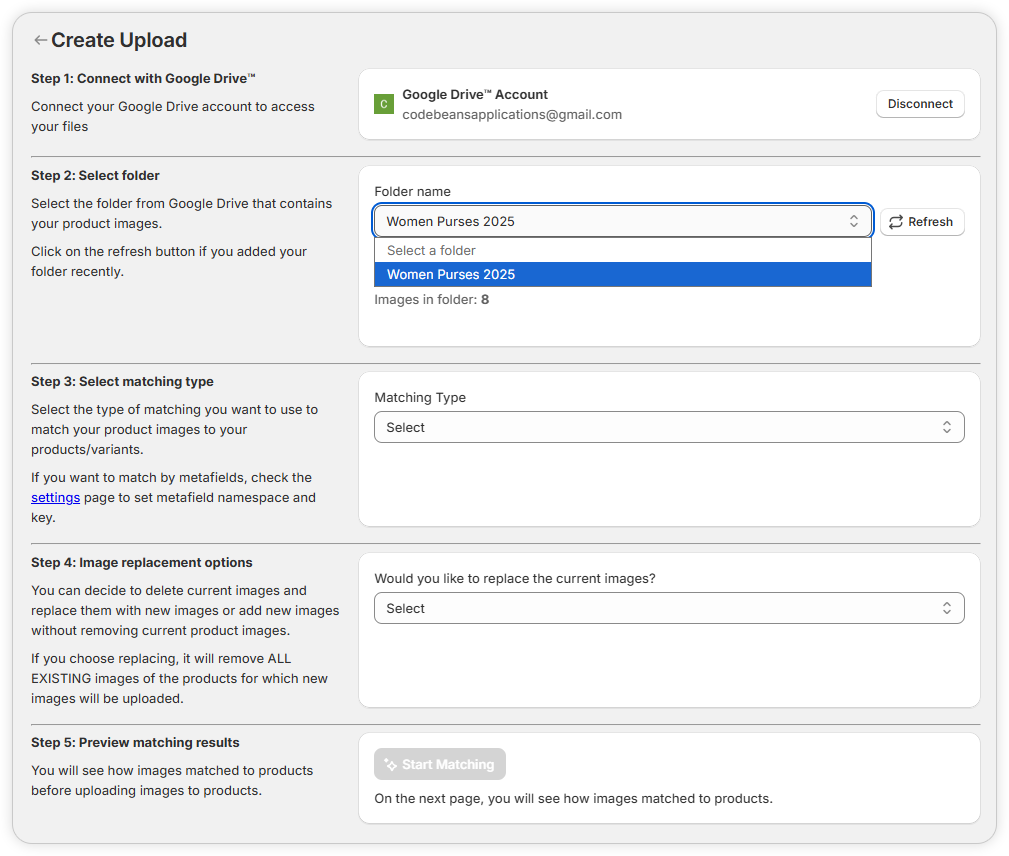Screen dimensions: 1009x856
Task: Click the circular arrows icon on Refresh
Action: [896, 222]
